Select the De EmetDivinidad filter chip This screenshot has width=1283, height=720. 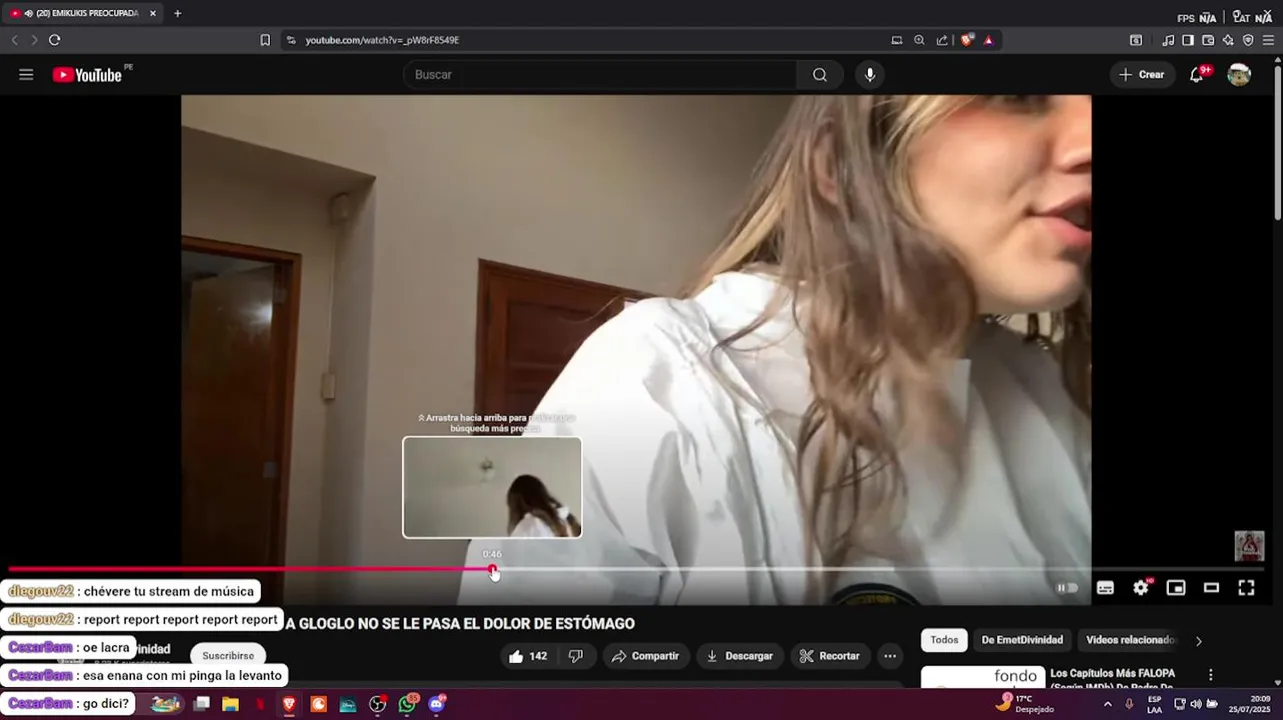pyautogui.click(x=1022, y=640)
